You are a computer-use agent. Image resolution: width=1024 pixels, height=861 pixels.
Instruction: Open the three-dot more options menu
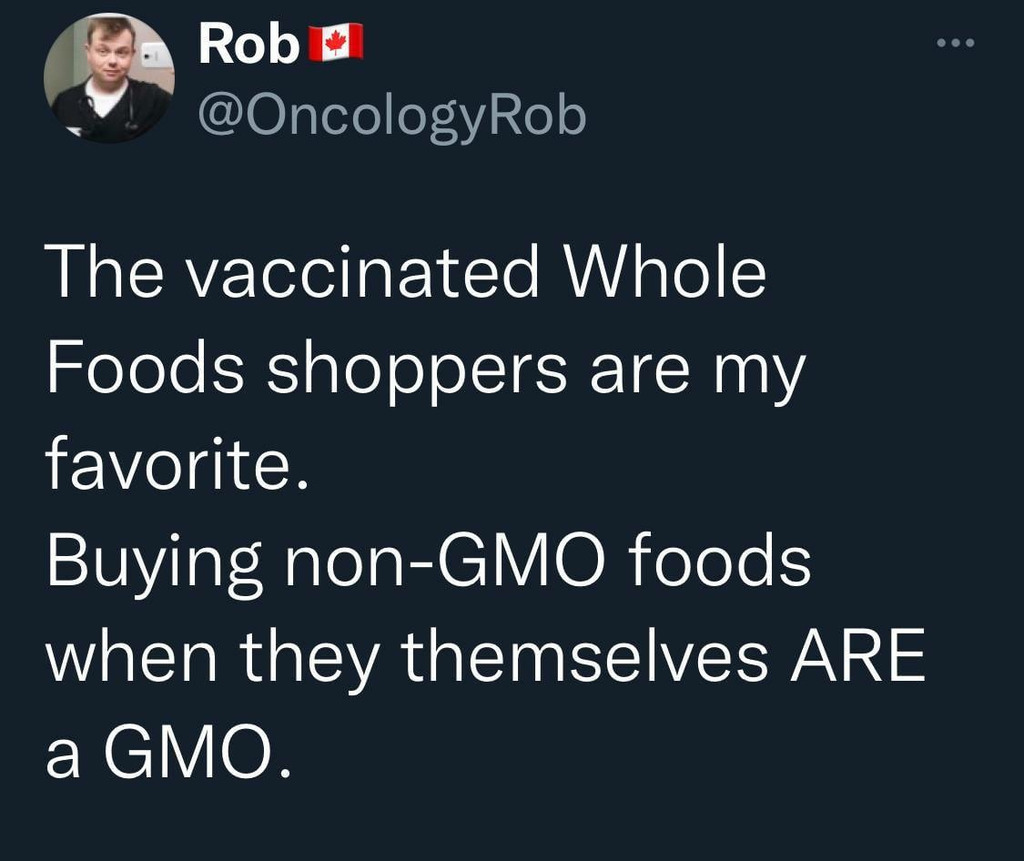pyautogui.click(x=954, y=44)
